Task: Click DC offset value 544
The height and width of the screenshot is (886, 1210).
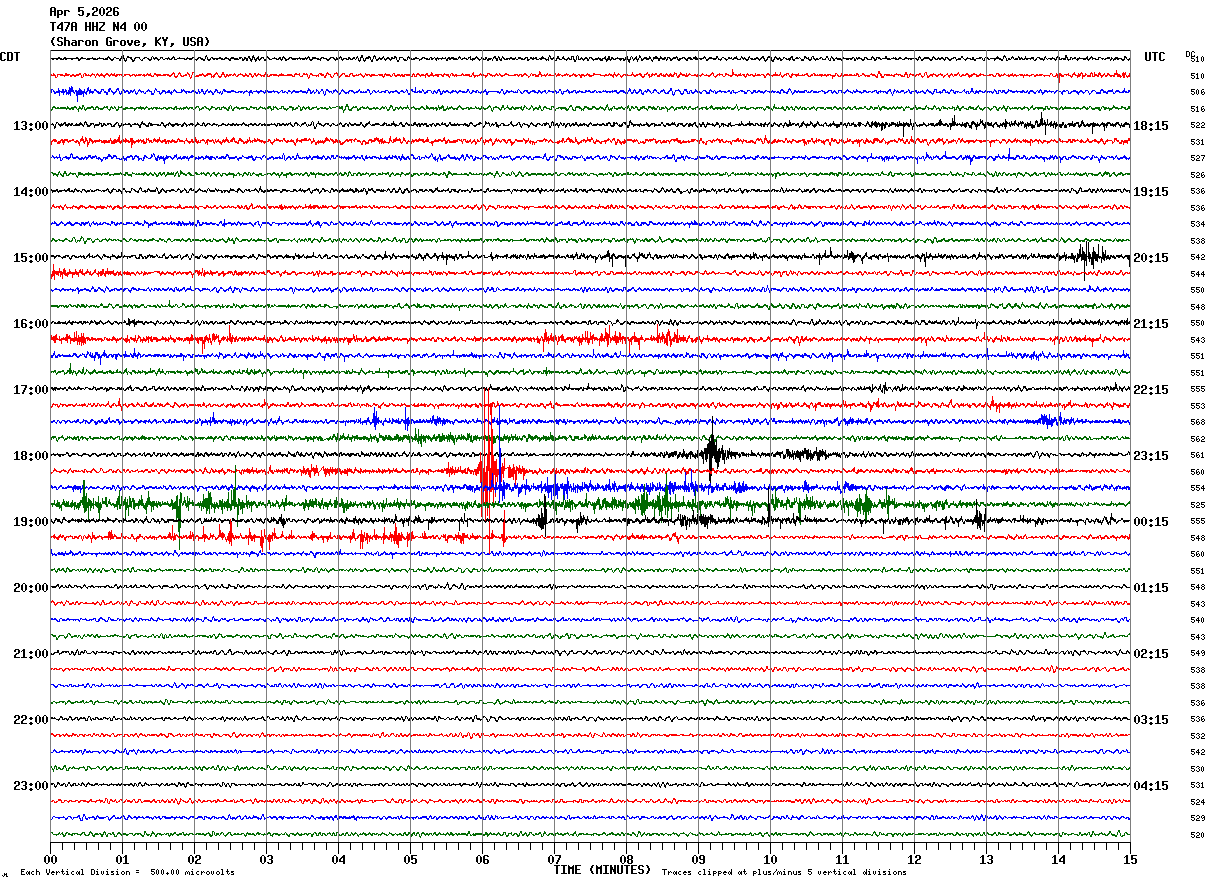Action: click(x=1197, y=274)
